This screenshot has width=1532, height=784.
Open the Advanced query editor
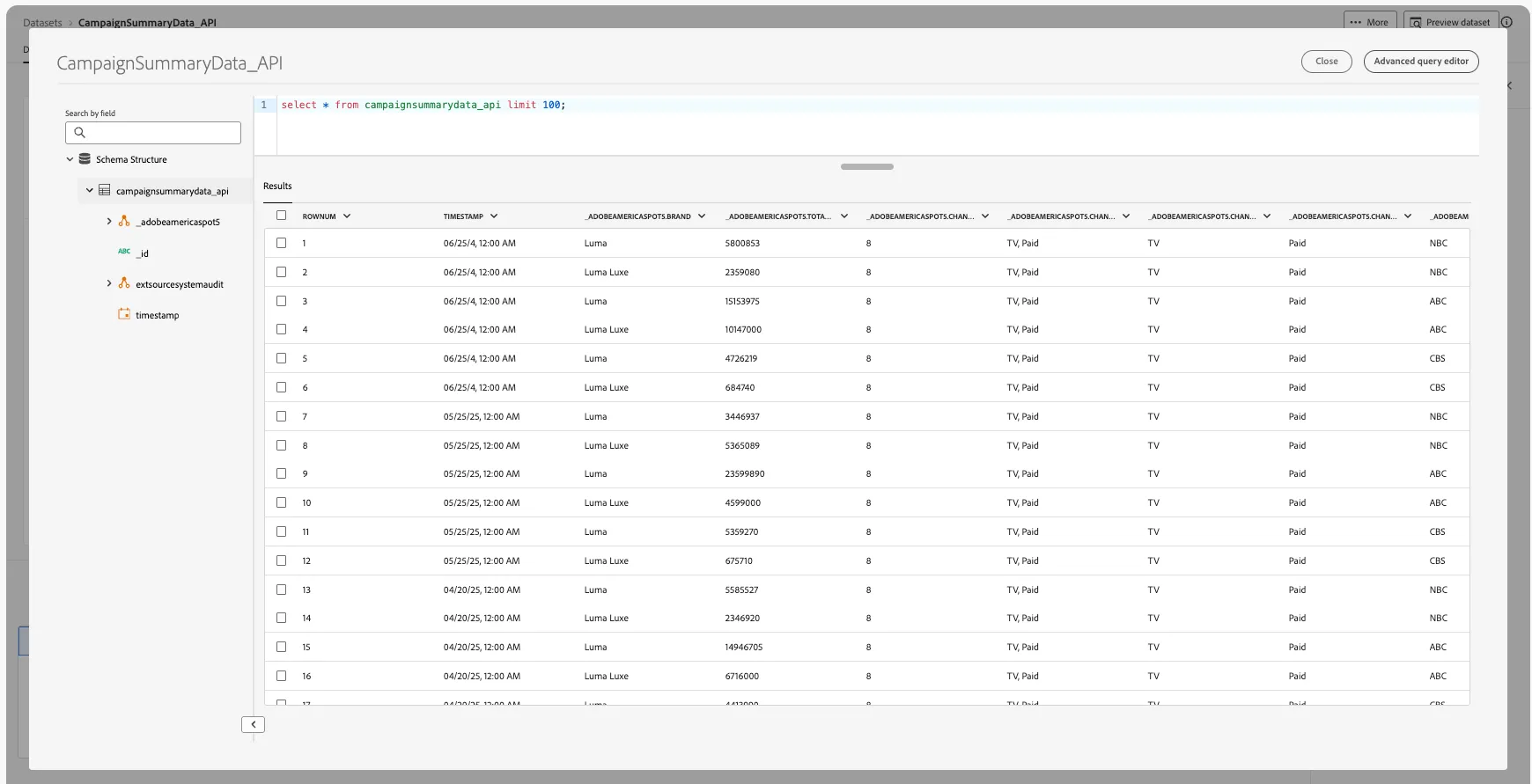[1421, 62]
